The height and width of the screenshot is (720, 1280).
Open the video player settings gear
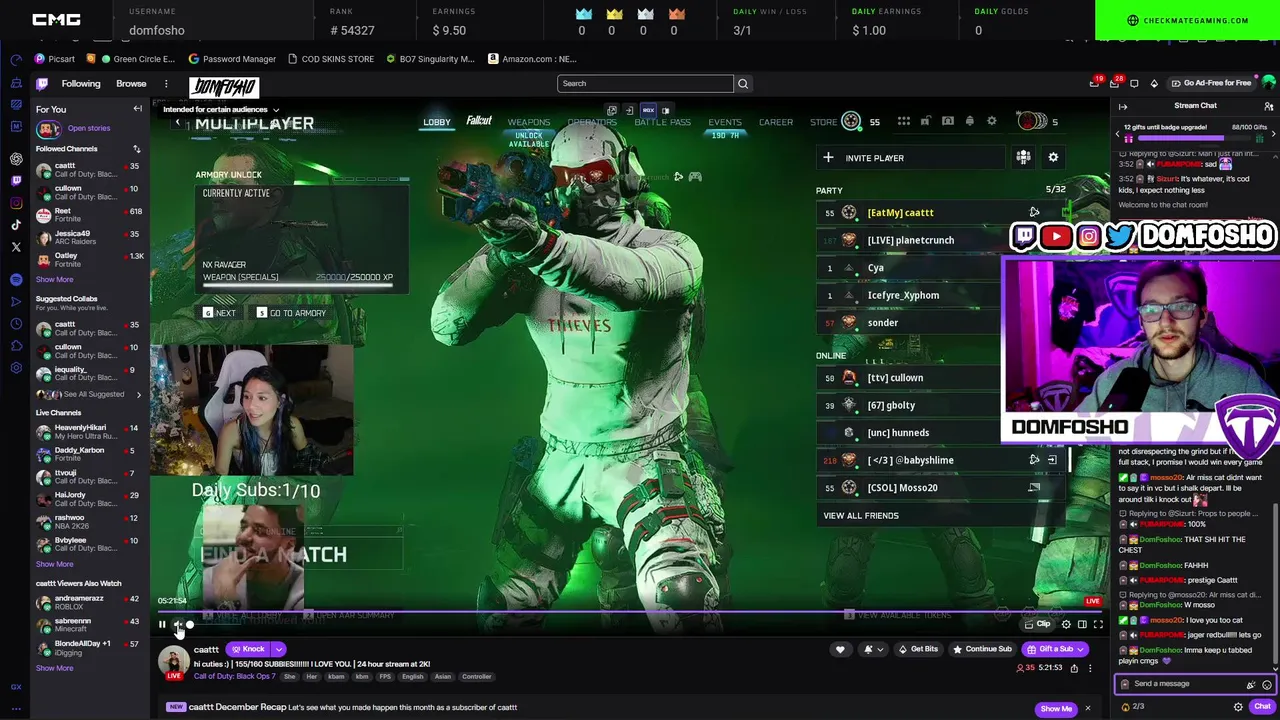click(1066, 624)
